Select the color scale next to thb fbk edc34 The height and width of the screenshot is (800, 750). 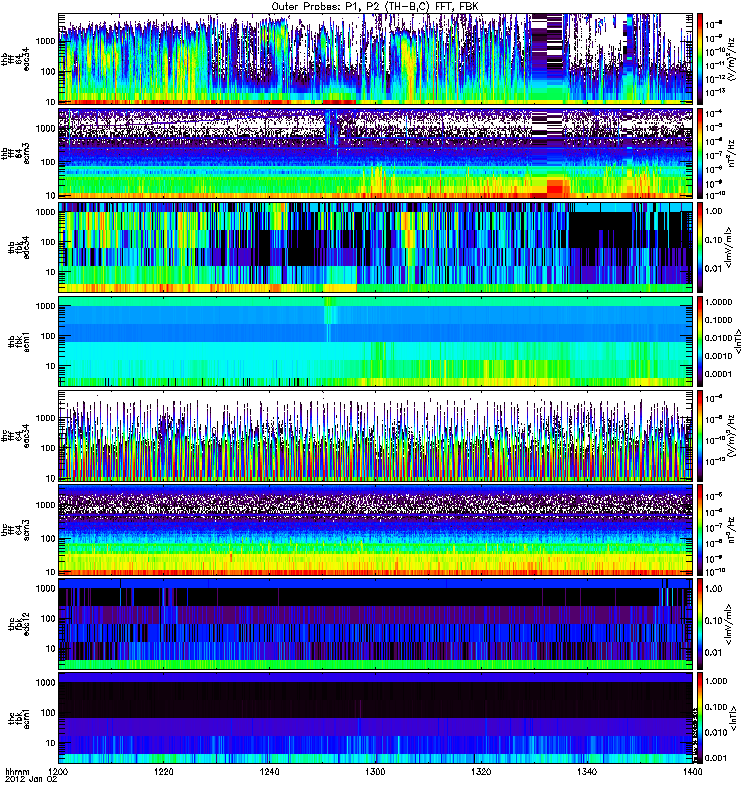[x=700, y=247]
